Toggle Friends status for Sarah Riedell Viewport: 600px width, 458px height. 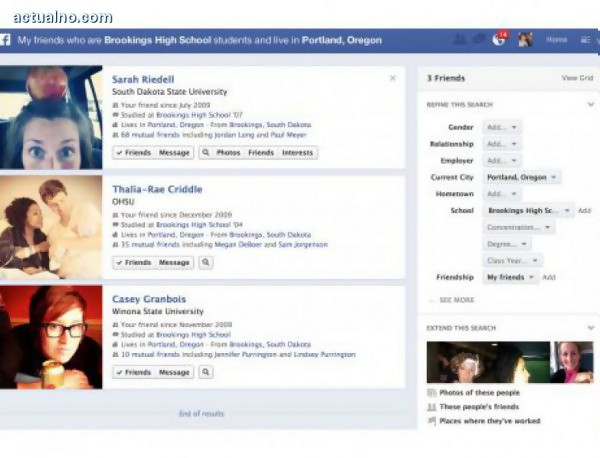point(134,153)
